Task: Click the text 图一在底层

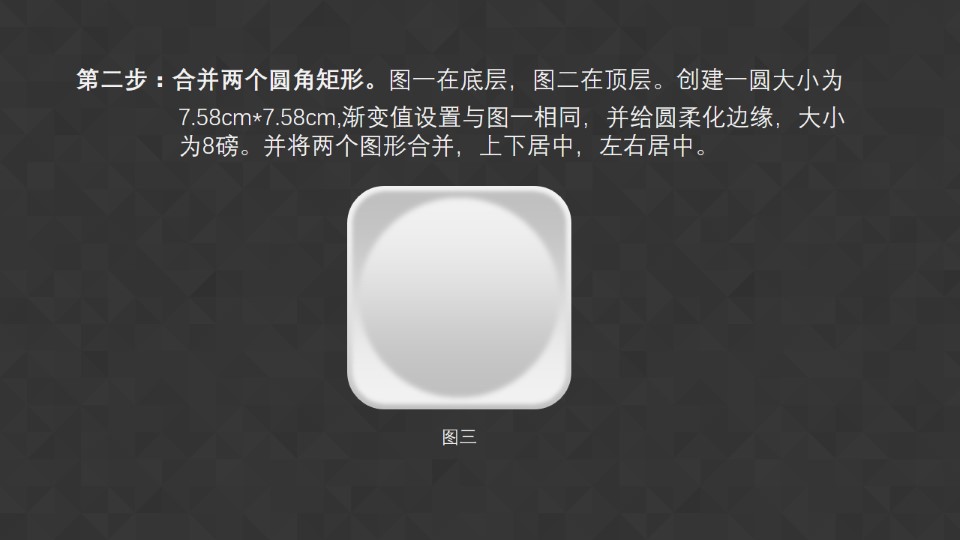Action: pyautogui.click(x=448, y=80)
